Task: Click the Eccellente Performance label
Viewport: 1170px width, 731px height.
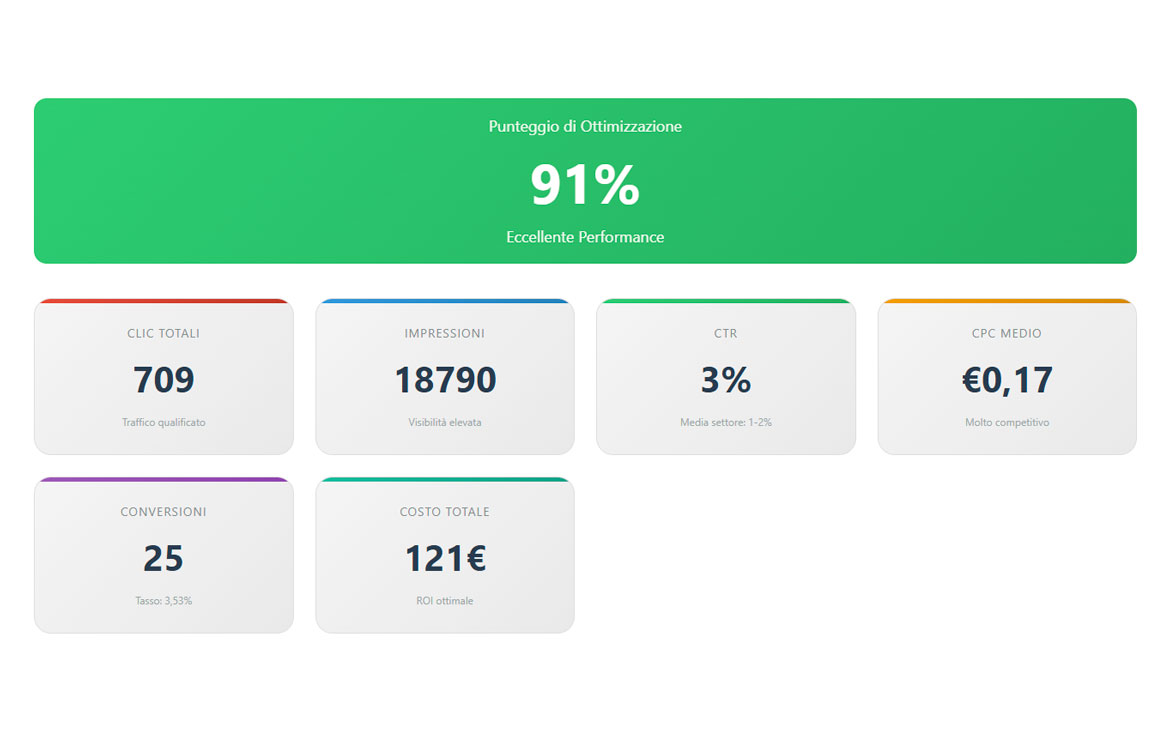Action: (x=585, y=237)
